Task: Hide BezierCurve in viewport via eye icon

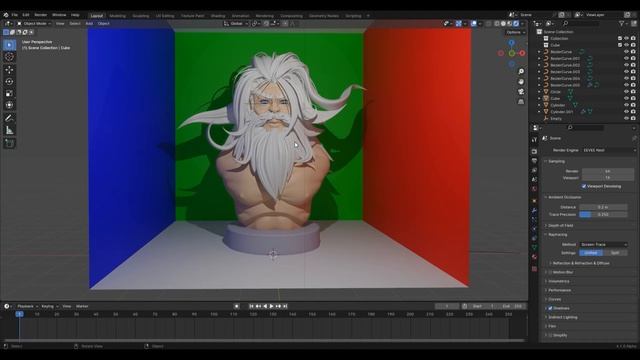Action: 627,52
